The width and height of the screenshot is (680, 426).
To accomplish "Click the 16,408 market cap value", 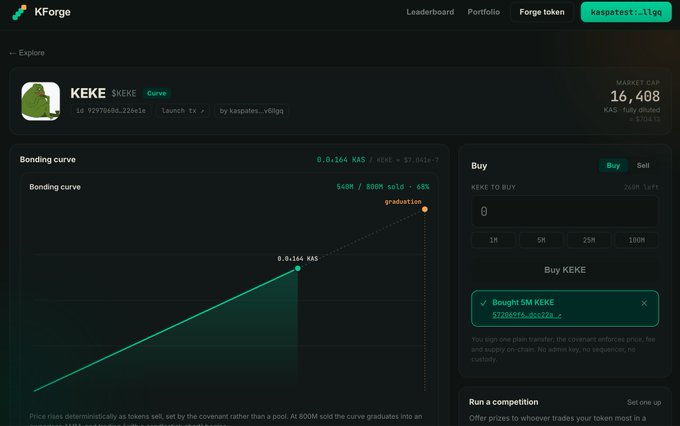I will click(x=635, y=96).
